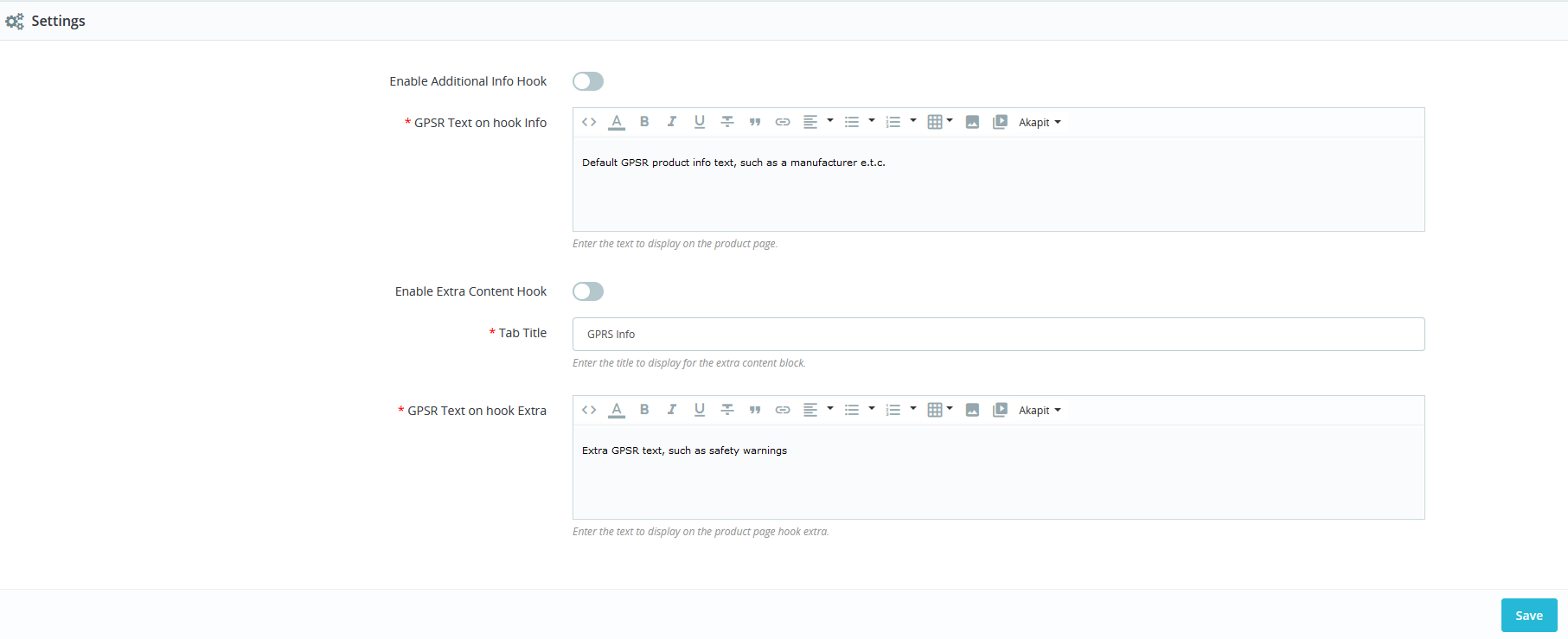This screenshot has width=1568, height=639.
Task: Click the "GPSR Text on hook Extra" label
Action: [477, 411]
